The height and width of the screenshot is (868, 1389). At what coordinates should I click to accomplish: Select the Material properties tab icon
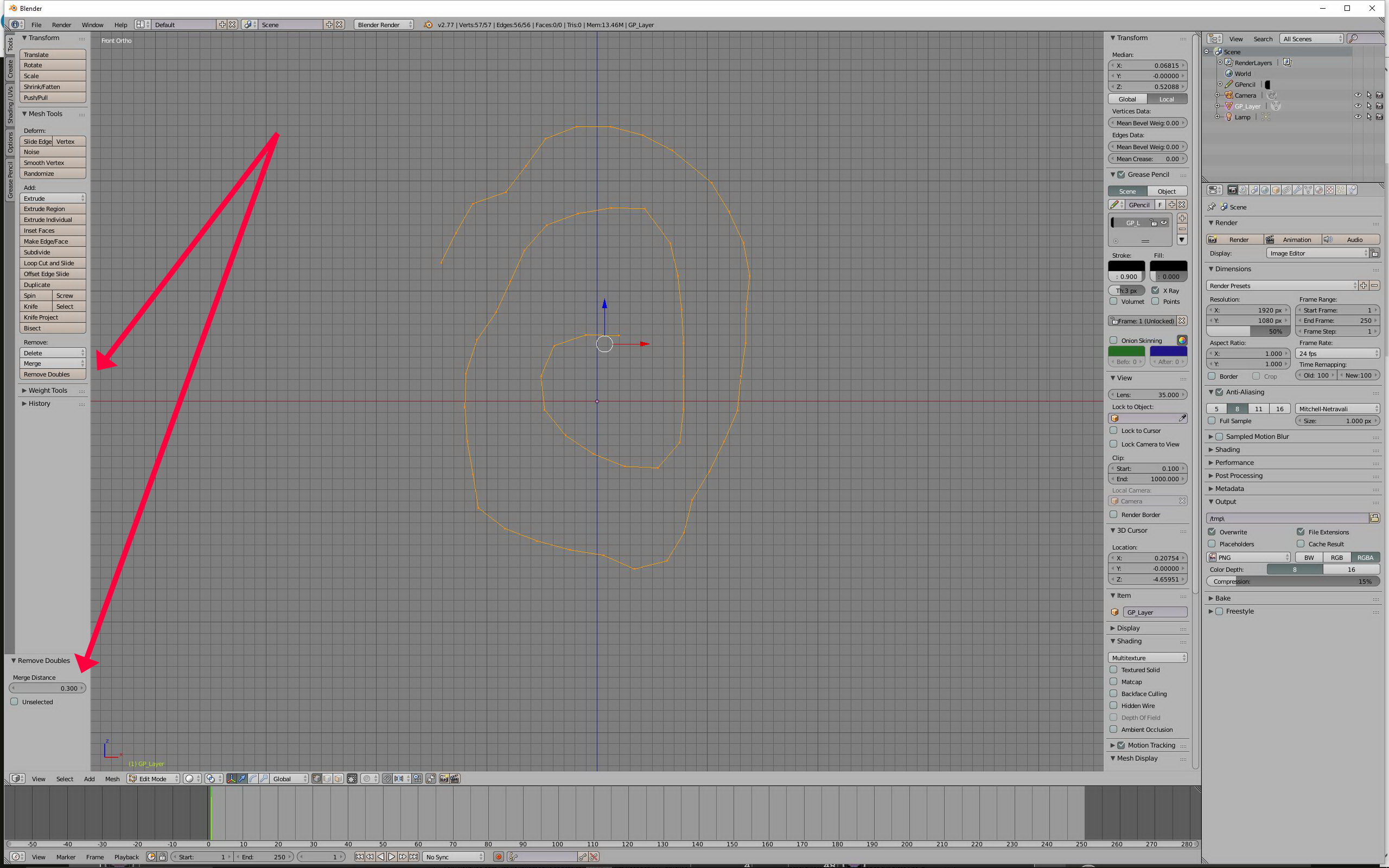(x=1319, y=190)
